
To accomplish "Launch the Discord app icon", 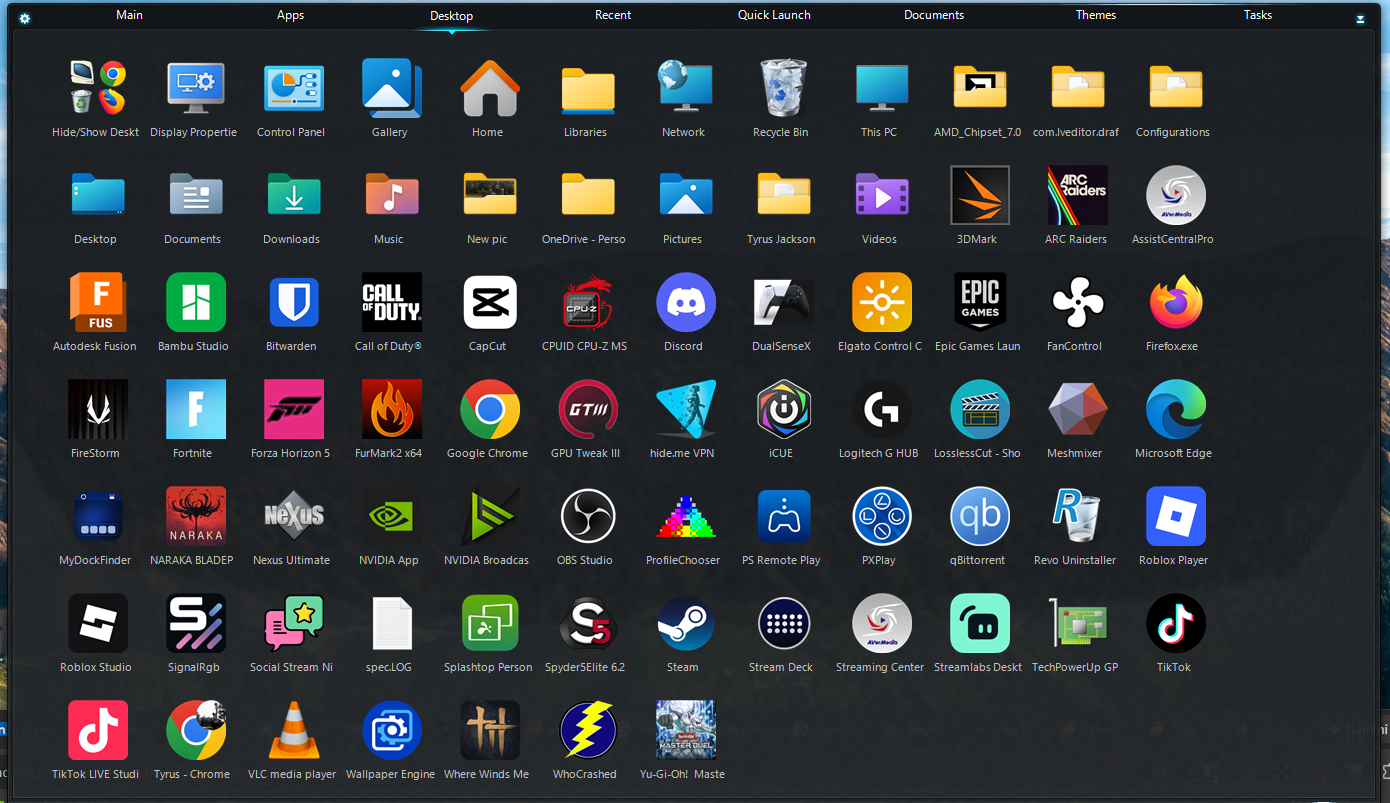I will pos(685,303).
